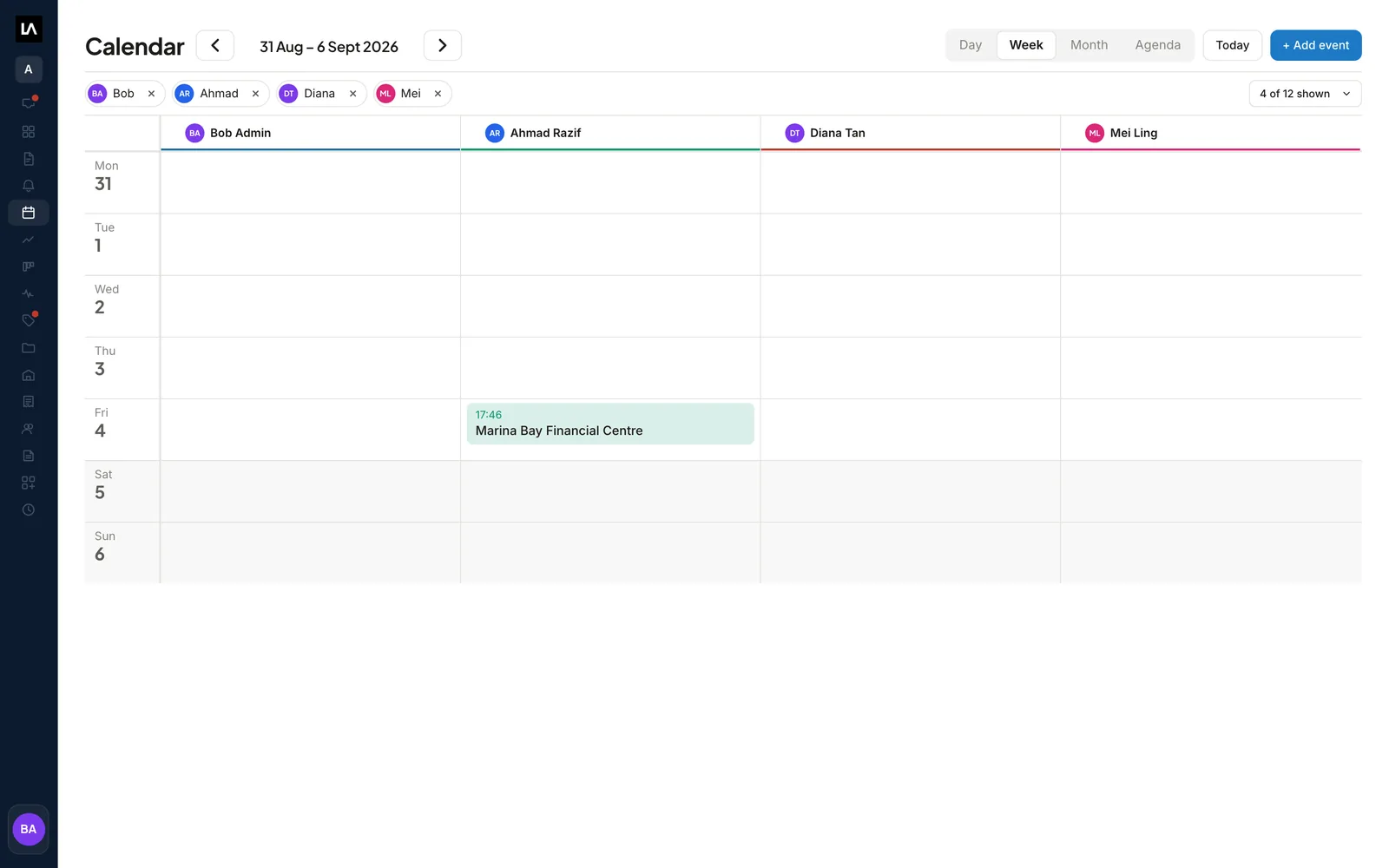The image size is (1389, 868).
Task: Open the messages icon with red badge
Action: pos(29,102)
